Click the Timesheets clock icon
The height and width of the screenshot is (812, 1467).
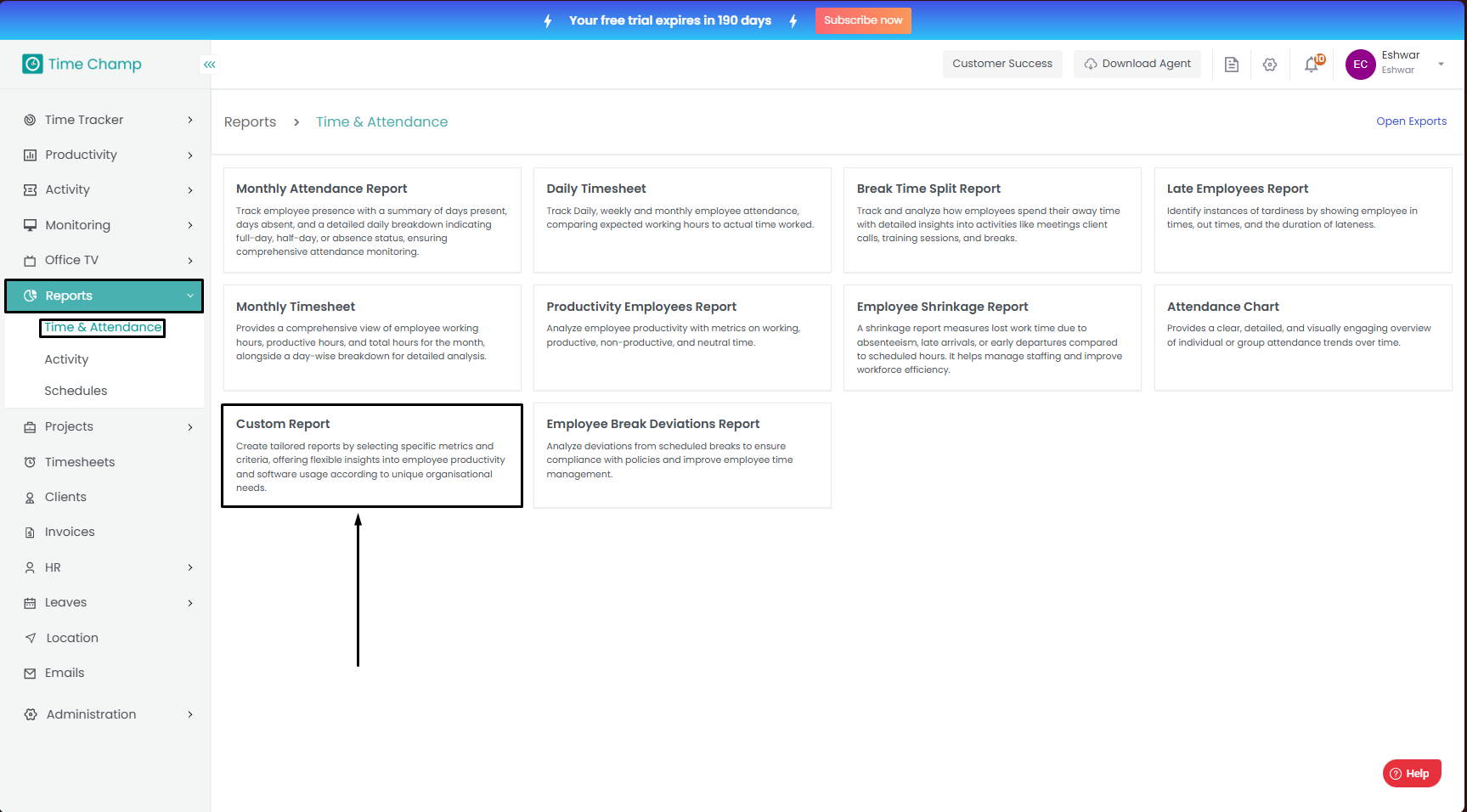click(x=30, y=462)
